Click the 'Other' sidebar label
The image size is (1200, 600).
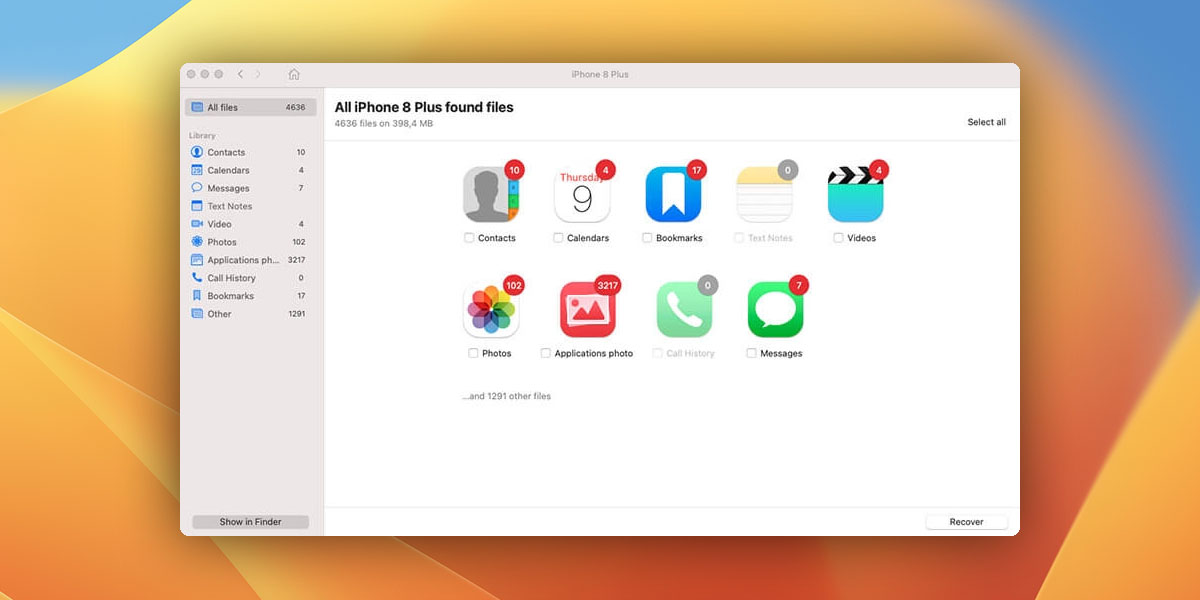coord(219,314)
